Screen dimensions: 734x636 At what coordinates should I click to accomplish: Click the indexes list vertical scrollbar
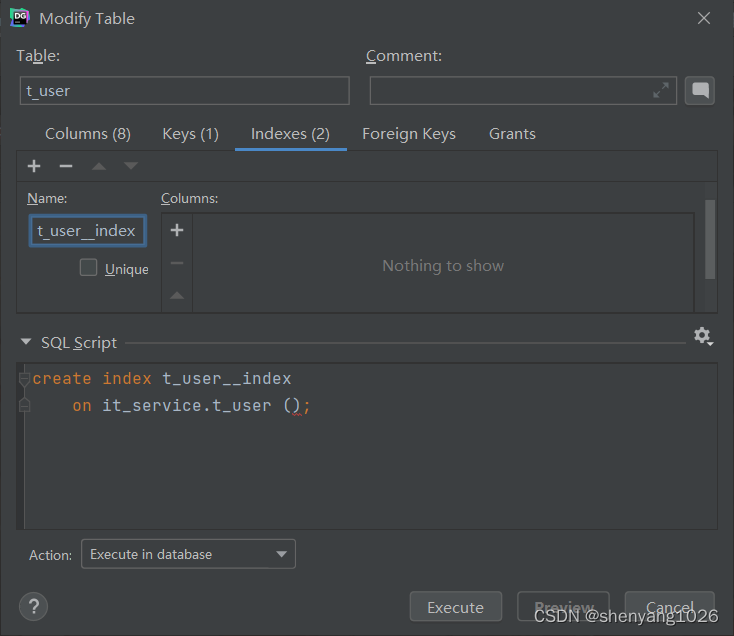pyautogui.click(x=710, y=240)
